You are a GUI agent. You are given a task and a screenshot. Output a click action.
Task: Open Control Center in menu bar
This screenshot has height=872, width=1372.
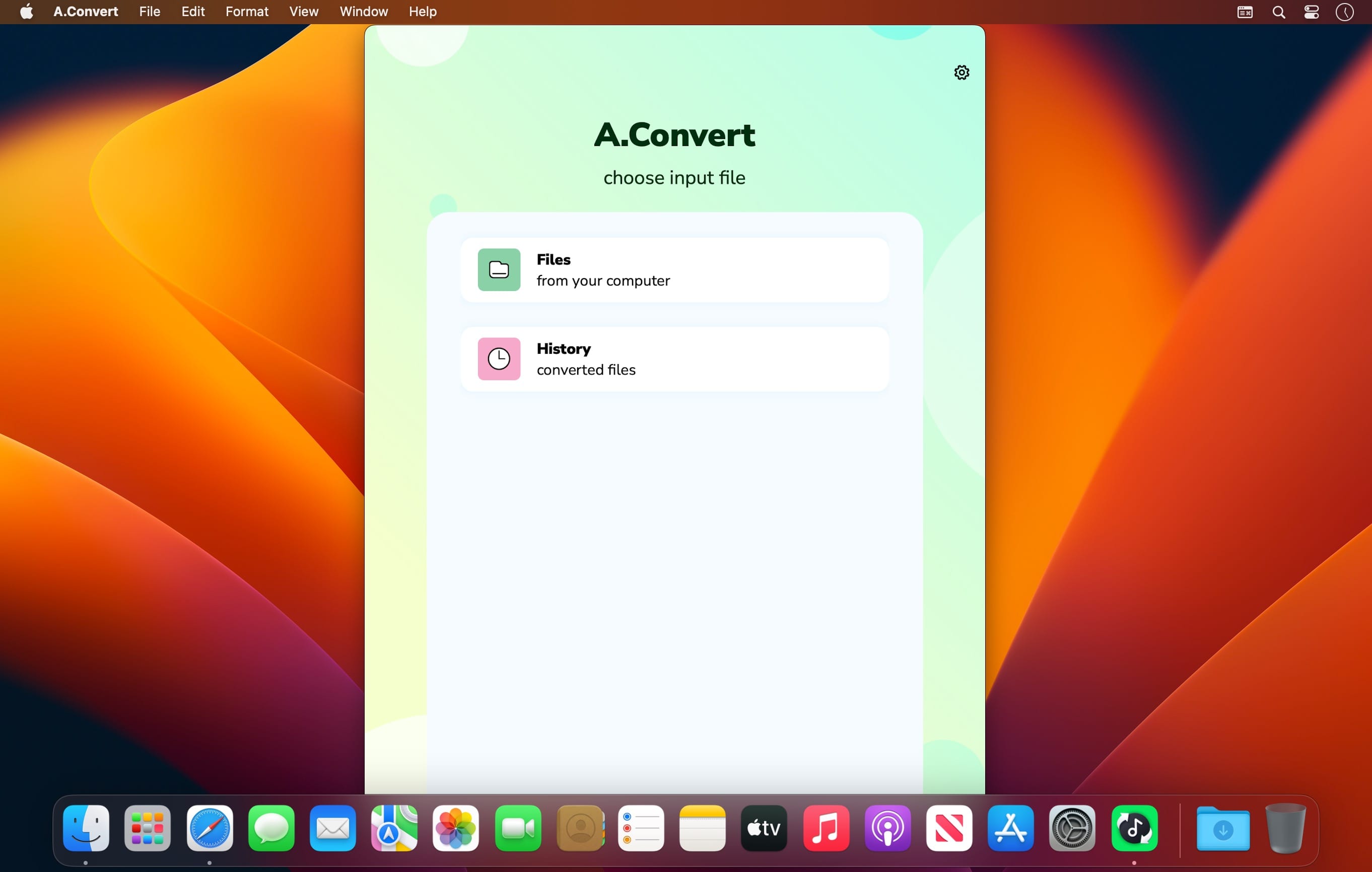pos(1312,12)
